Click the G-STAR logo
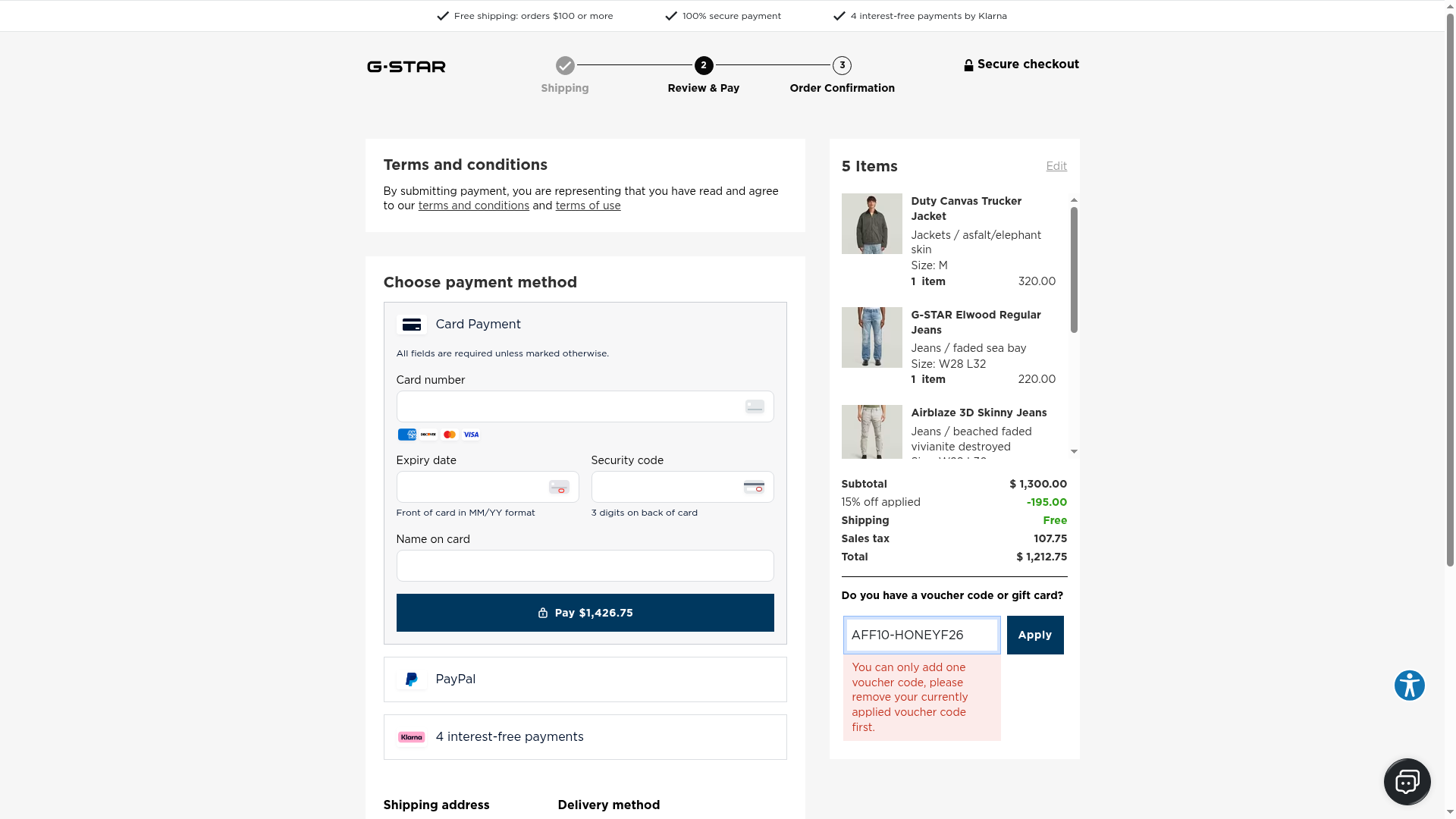Viewport: 1456px width, 819px height. click(x=406, y=67)
